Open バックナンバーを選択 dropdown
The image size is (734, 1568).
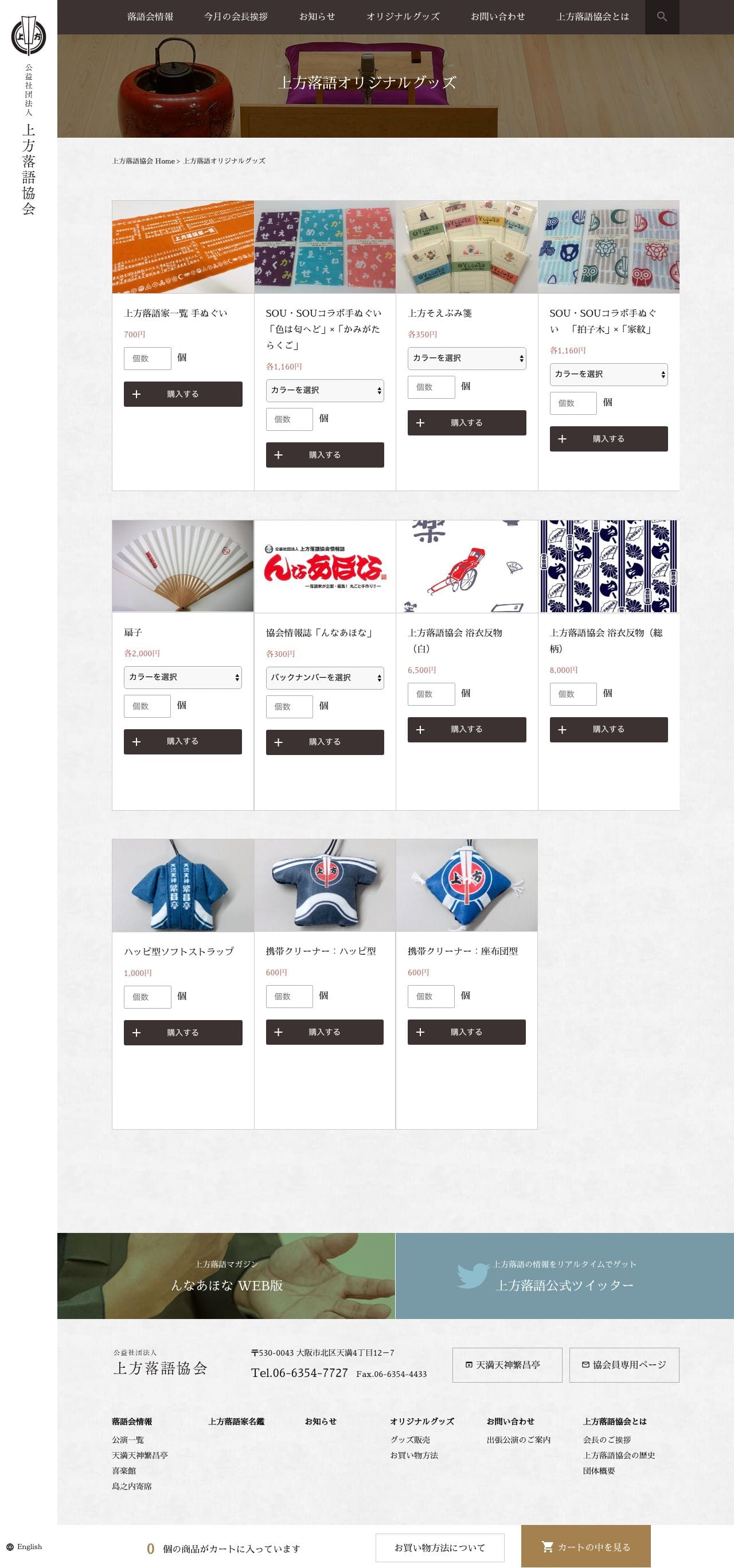[x=325, y=678]
